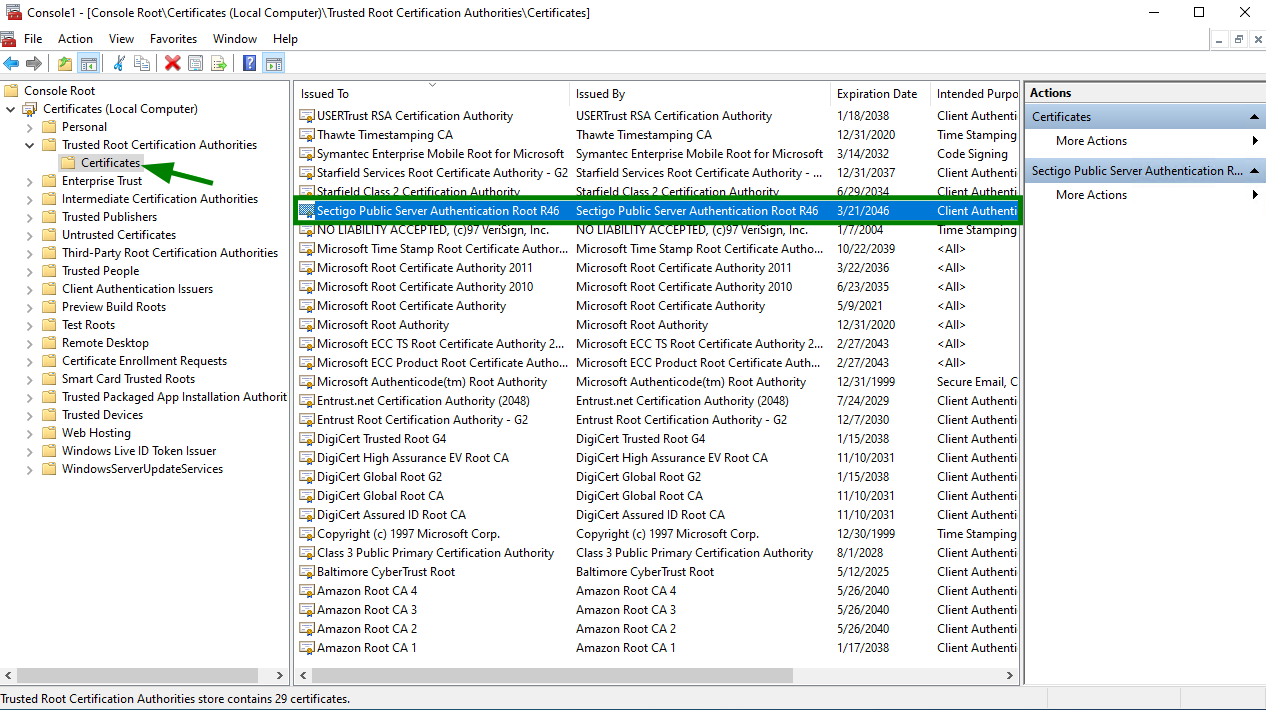This screenshot has height=710, width=1266.
Task: Open the Window menu
Action: pyautogui.click(x=235, y=39)
